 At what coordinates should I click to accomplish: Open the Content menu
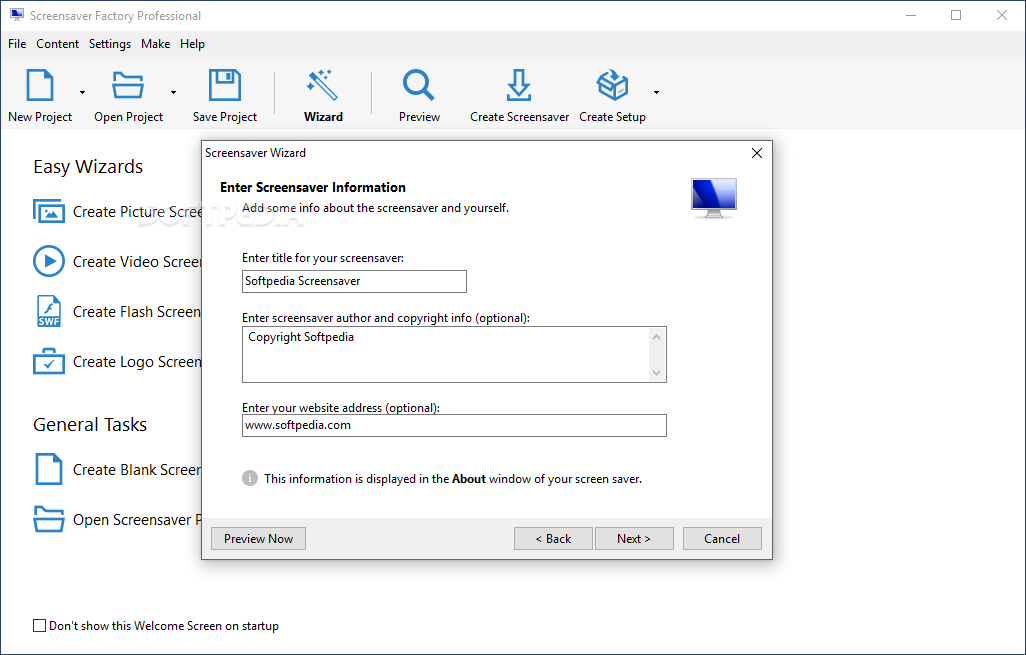point(58,44)
